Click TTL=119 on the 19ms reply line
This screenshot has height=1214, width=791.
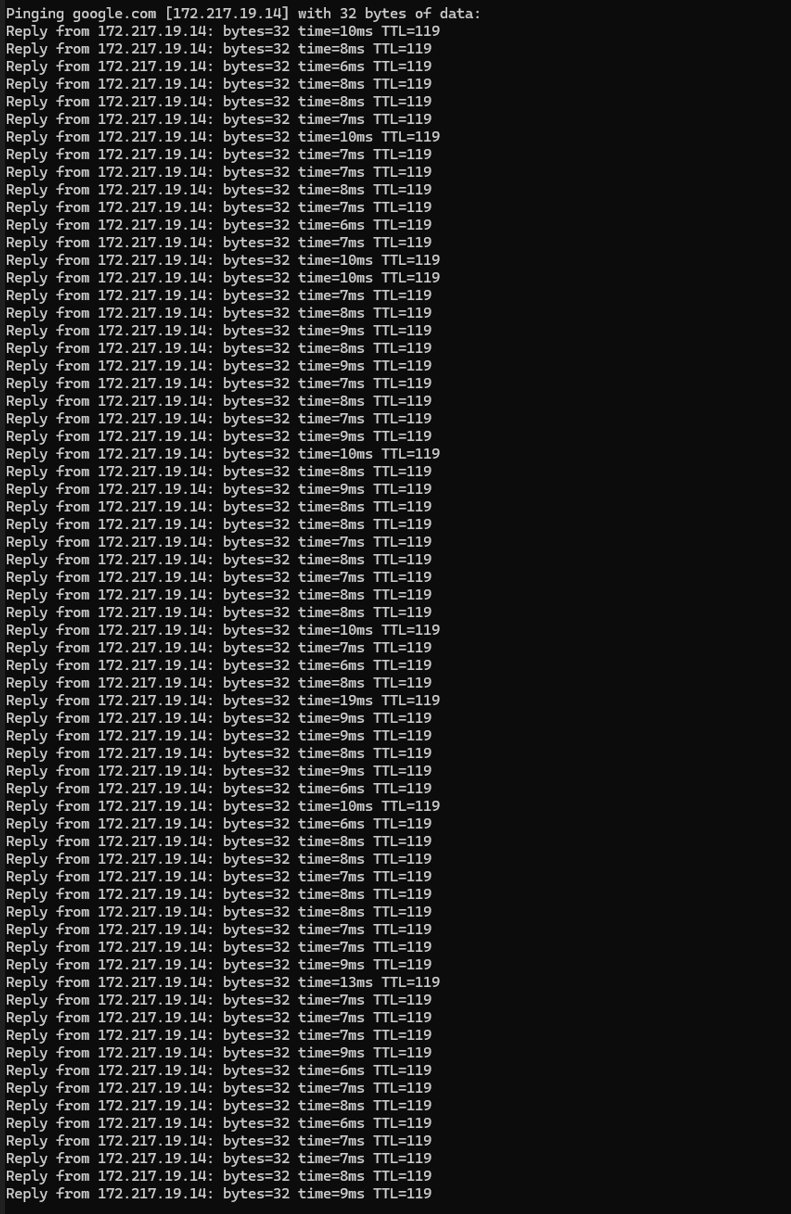[x=410, y=700]
